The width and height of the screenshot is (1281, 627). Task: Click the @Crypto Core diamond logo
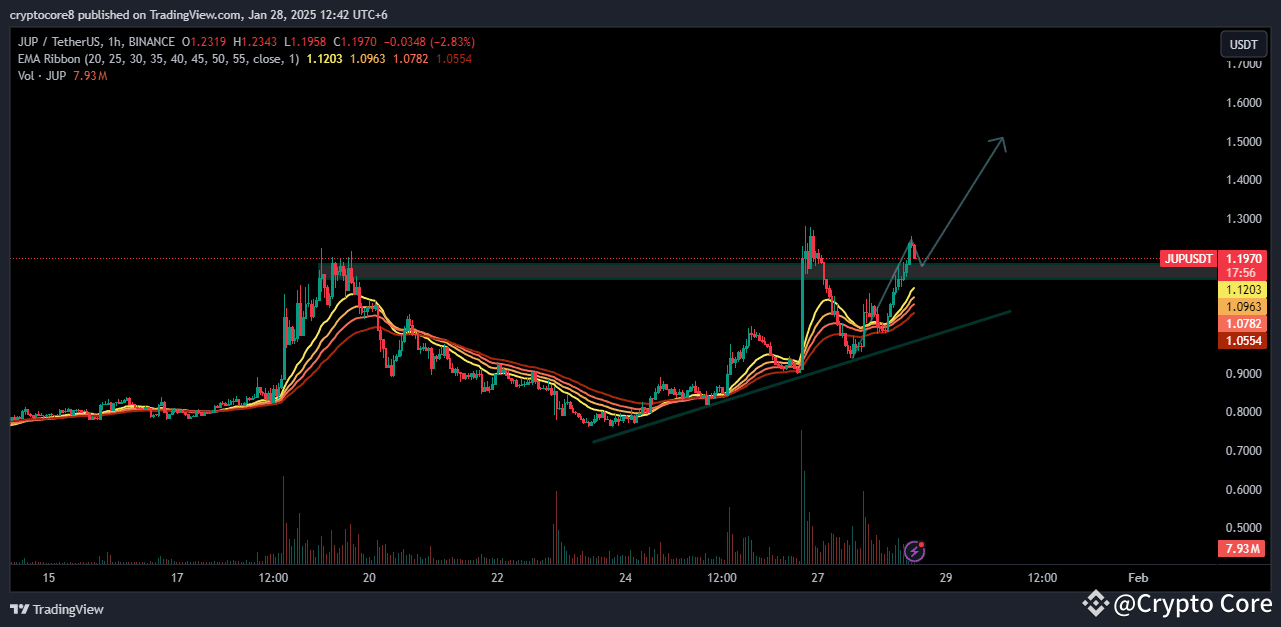pyautogui.click(x=1096, y=604)
